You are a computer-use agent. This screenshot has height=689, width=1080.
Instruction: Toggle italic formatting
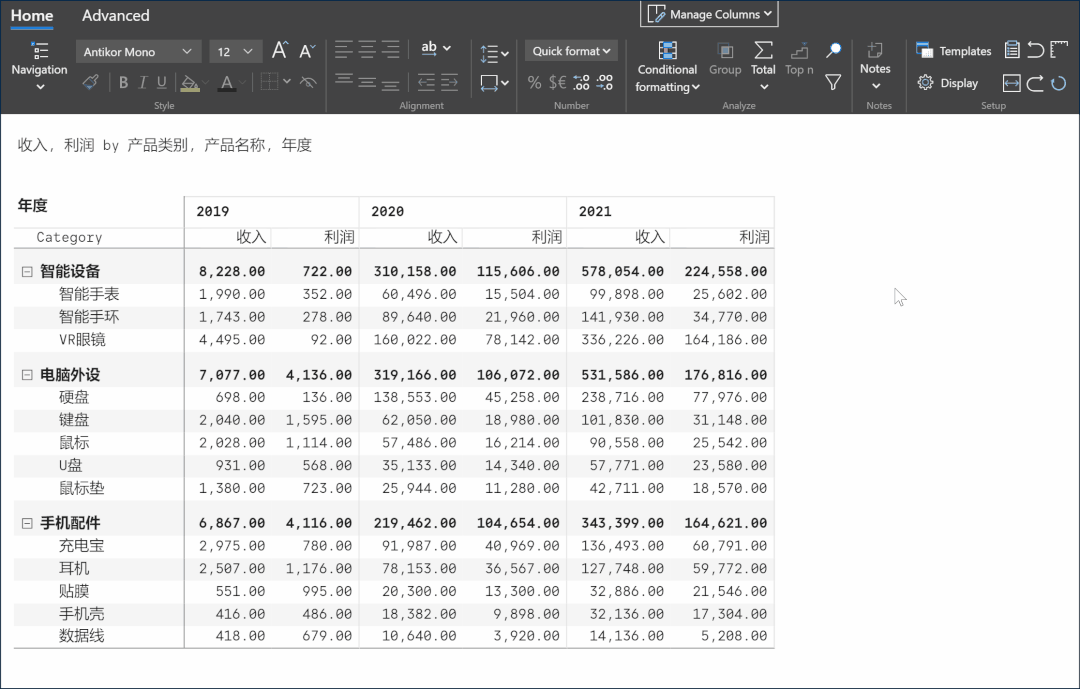click(x=143, y=83)
